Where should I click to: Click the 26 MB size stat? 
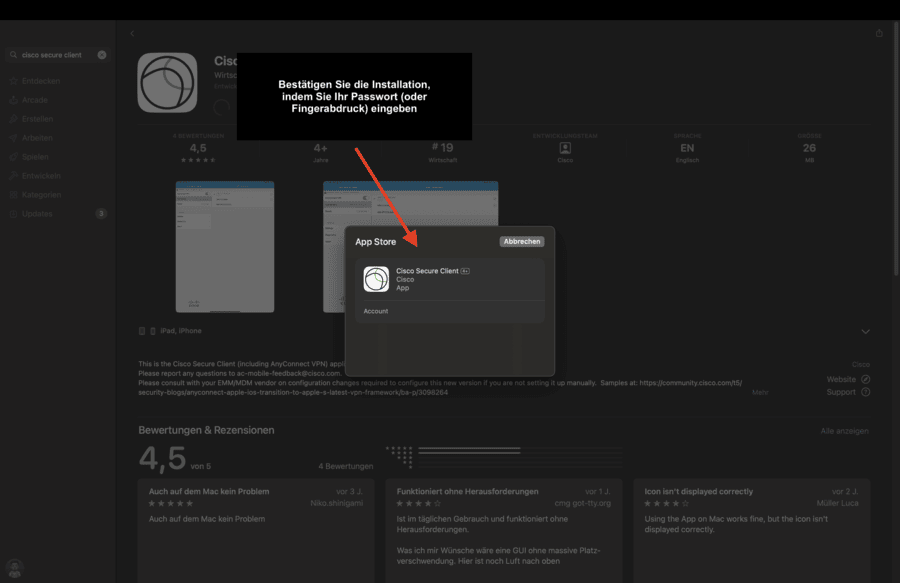(809, 149)
